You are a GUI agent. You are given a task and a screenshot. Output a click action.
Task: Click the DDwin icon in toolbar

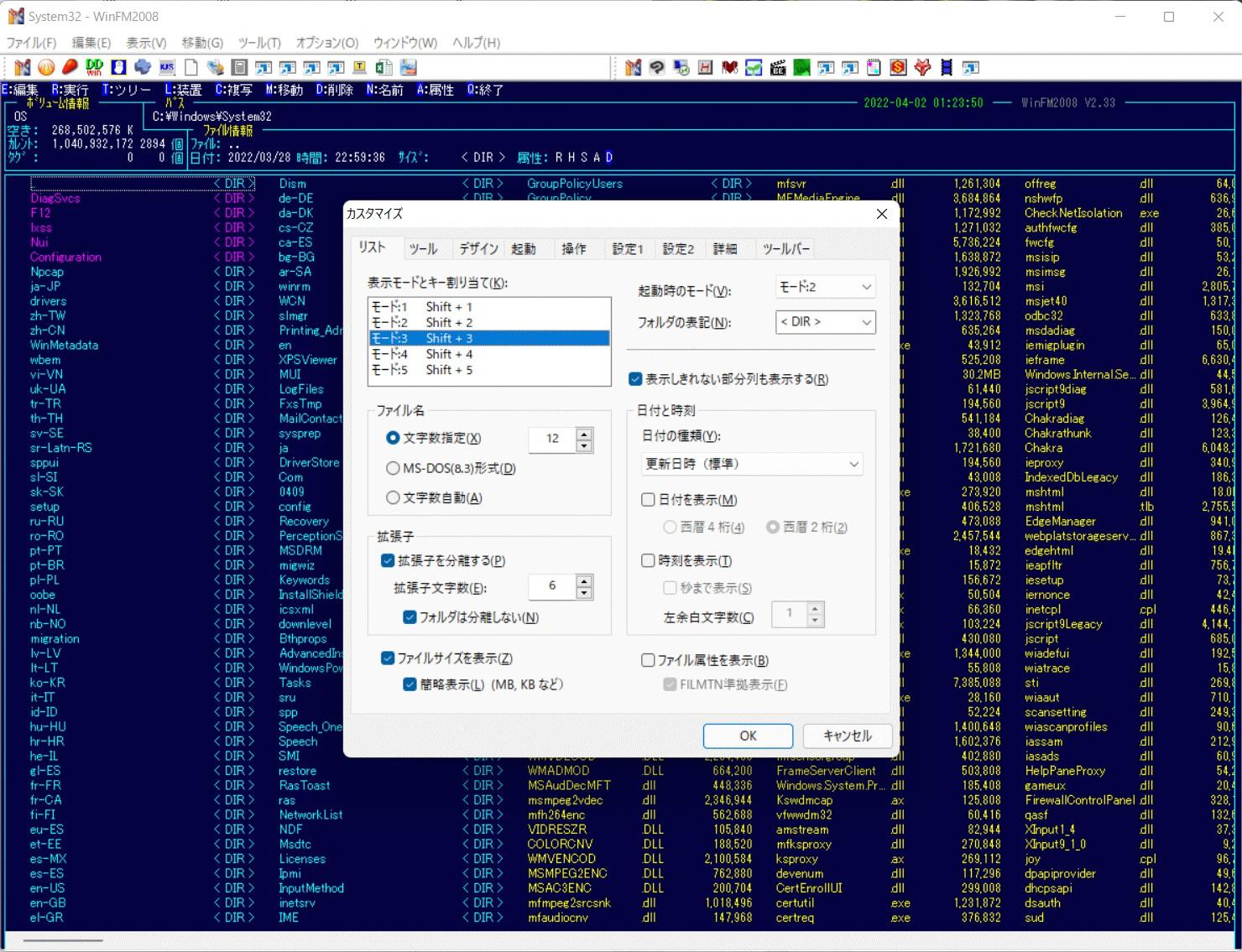coord(94,67)
